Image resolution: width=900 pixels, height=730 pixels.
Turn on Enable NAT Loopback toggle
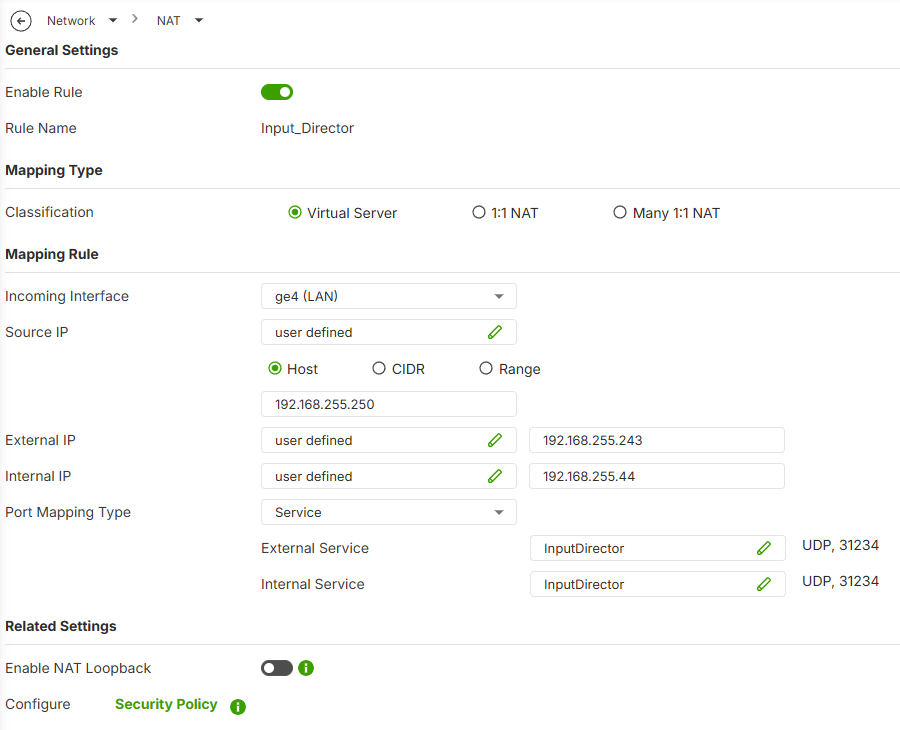[277, 668]
